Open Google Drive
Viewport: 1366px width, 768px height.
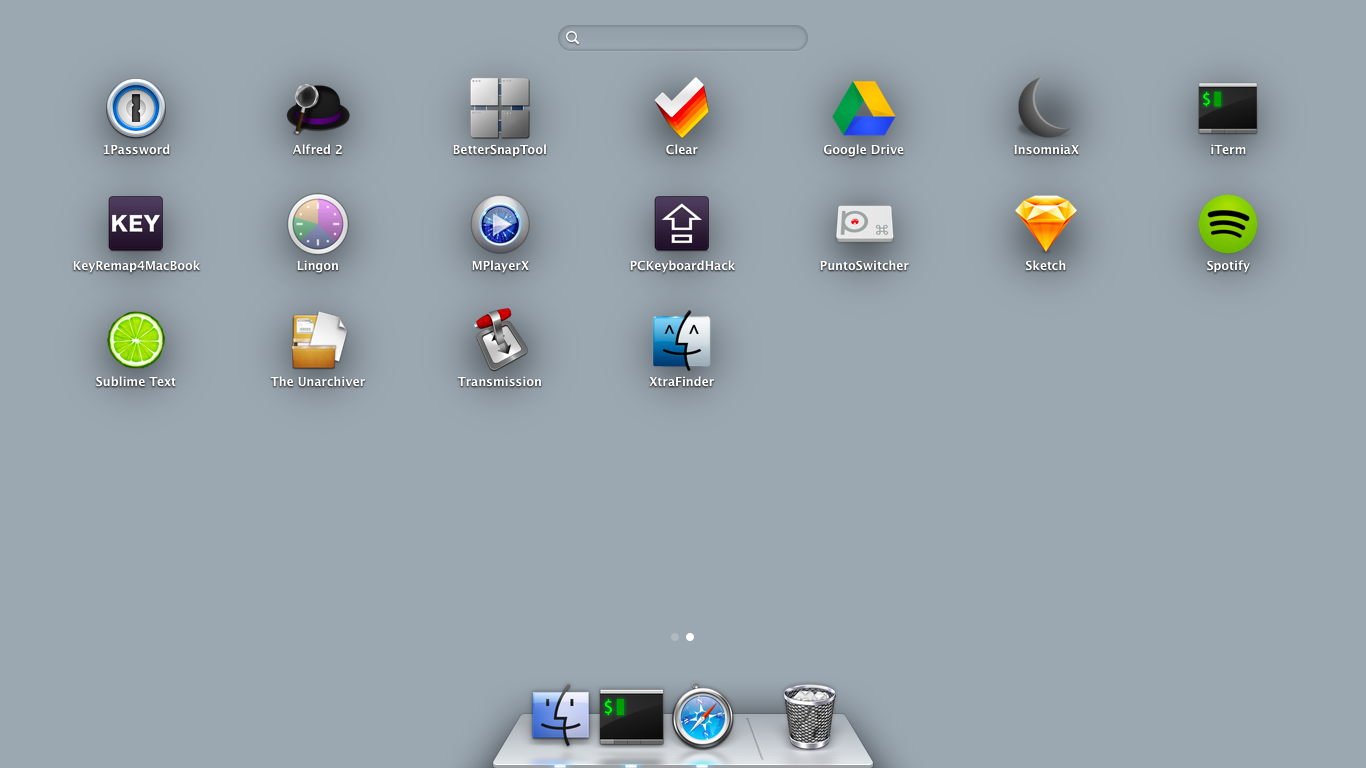[864, 108]
